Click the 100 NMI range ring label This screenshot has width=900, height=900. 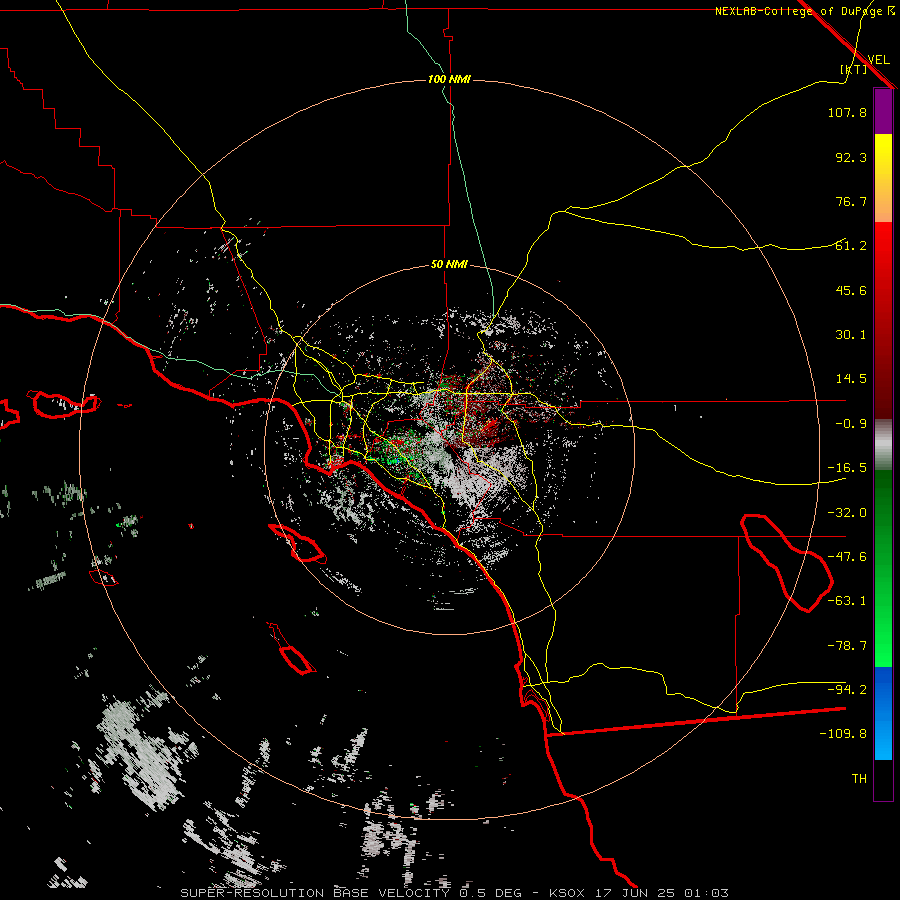click(449, 79)
